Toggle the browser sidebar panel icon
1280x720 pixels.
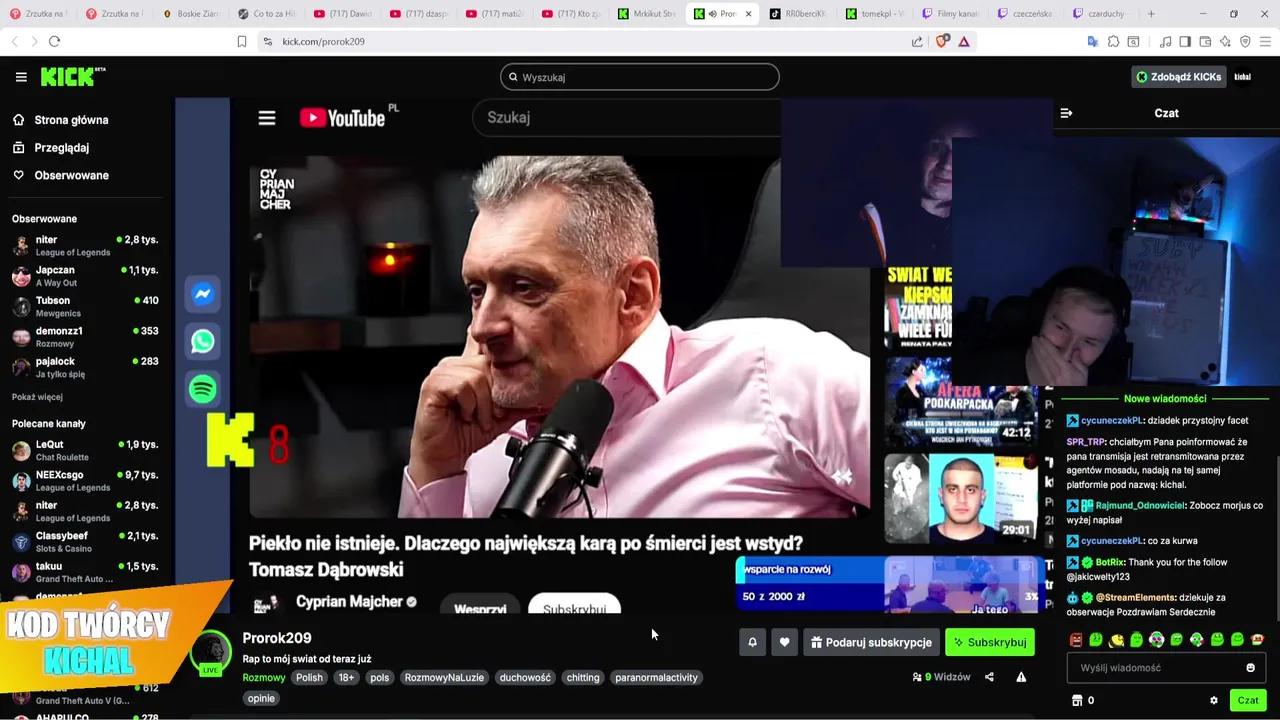pos(1185,41)
